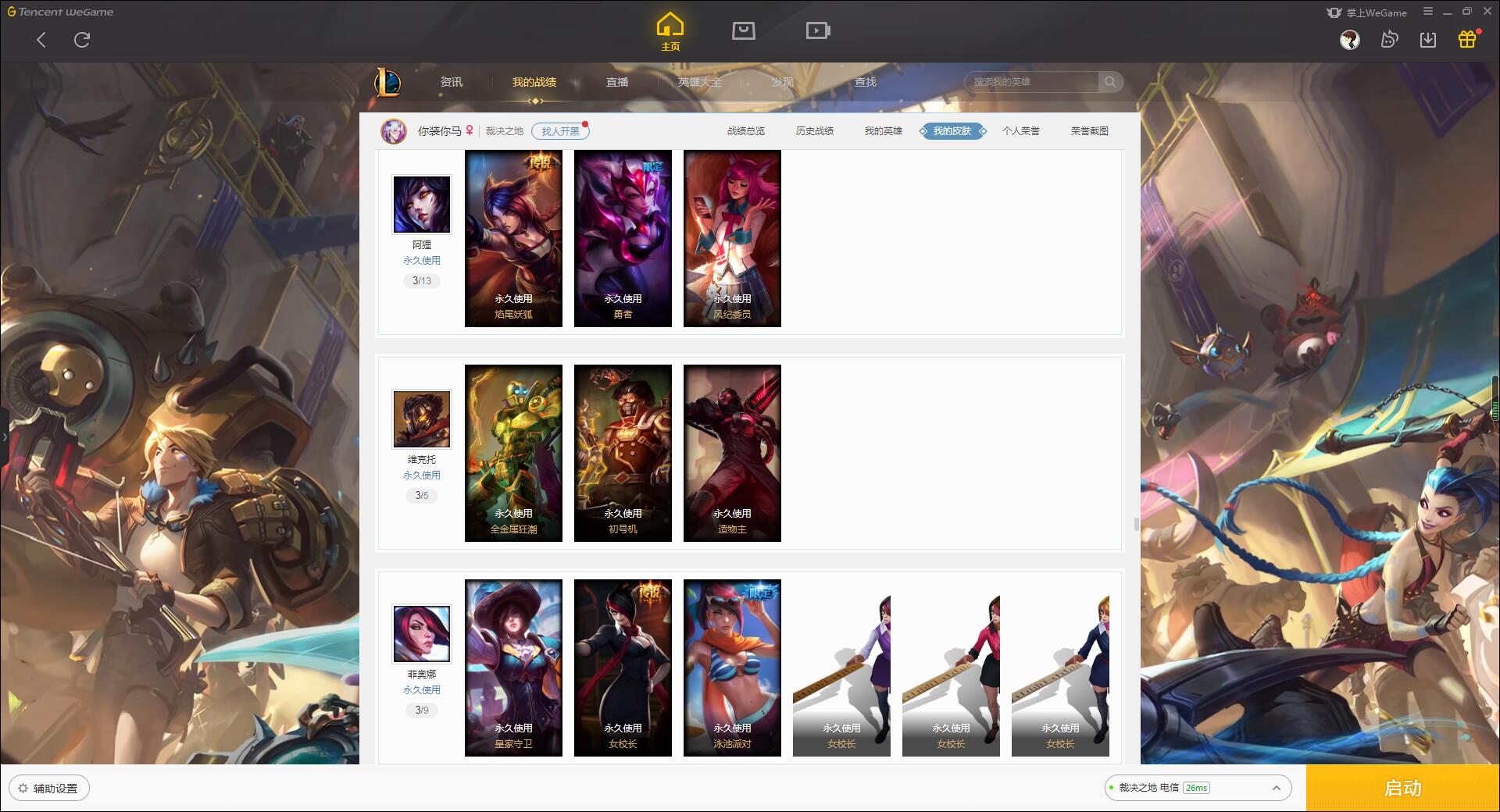
Task: Open 全金属狂潮 skin card
Action: tap(513, 453)
